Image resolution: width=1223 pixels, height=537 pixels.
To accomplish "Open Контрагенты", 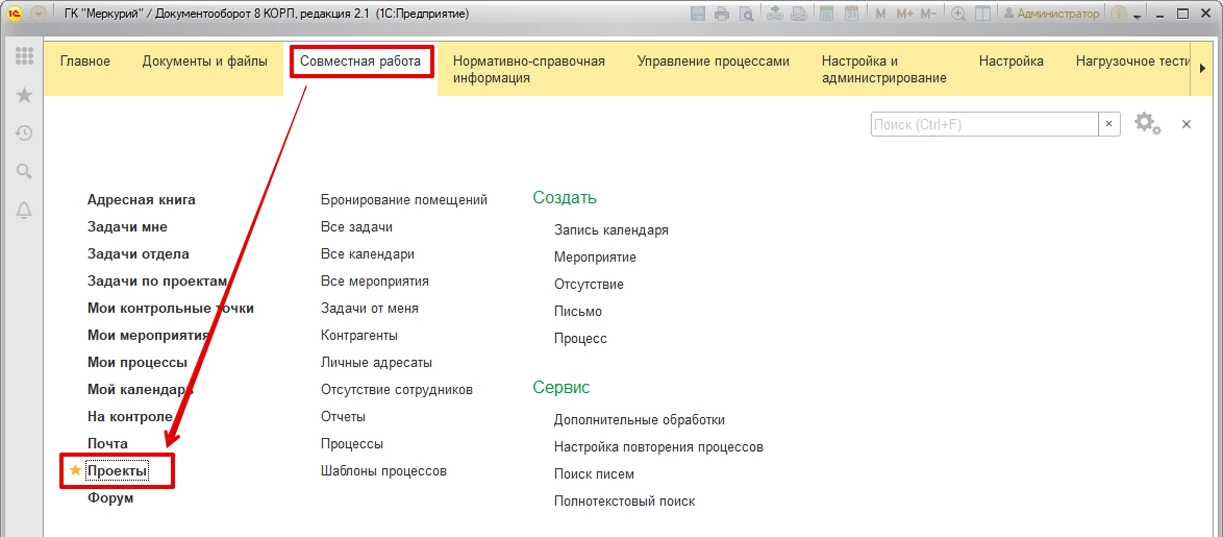I will point(359,335).
